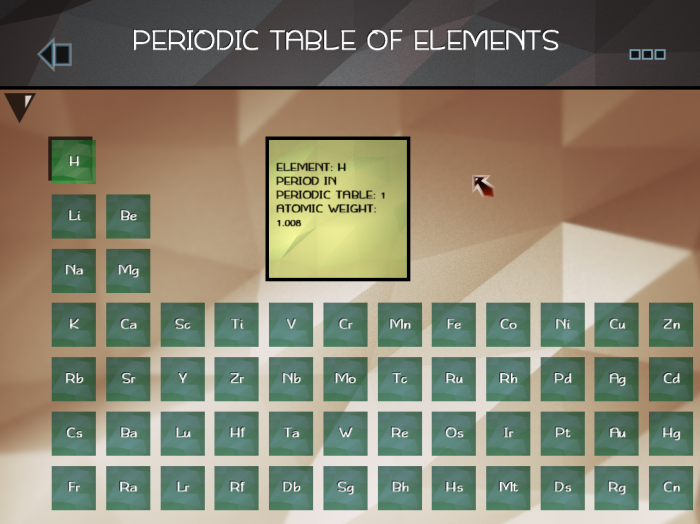Viewport: 700px width, 524px height.
Task: Open the Mt element tile
Action: pyautogui.click(x=508, y=488)
